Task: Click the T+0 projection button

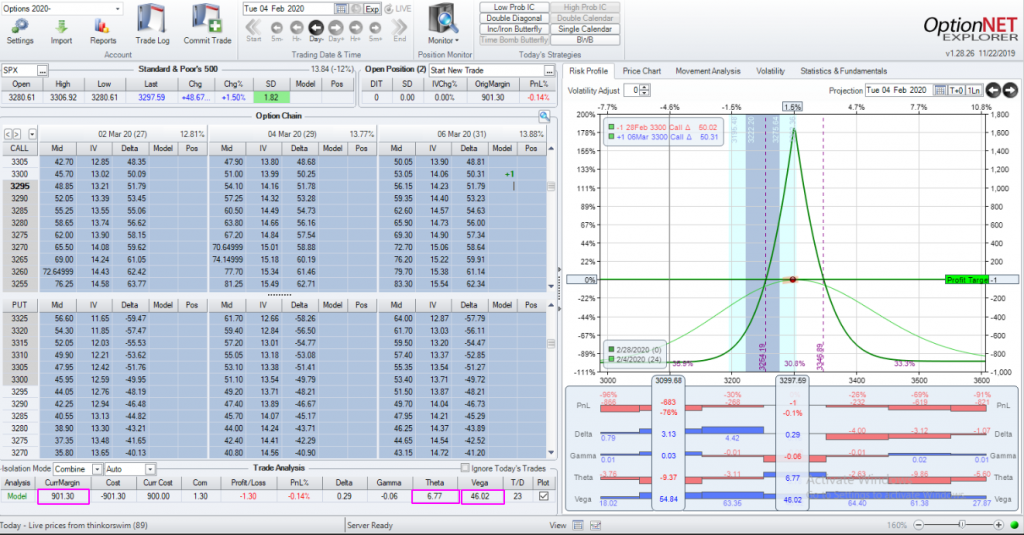Action: coord(957,90)
